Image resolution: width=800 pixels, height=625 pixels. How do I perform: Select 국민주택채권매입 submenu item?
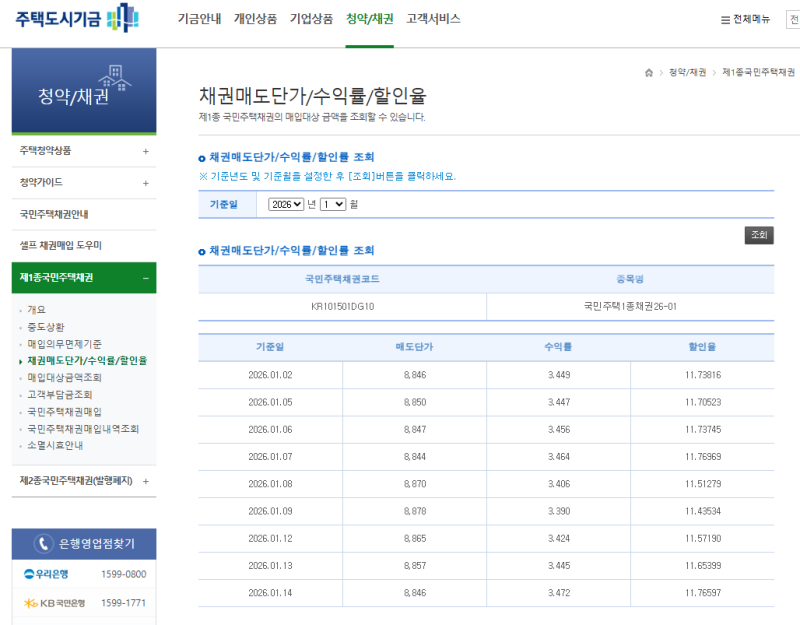64,412
